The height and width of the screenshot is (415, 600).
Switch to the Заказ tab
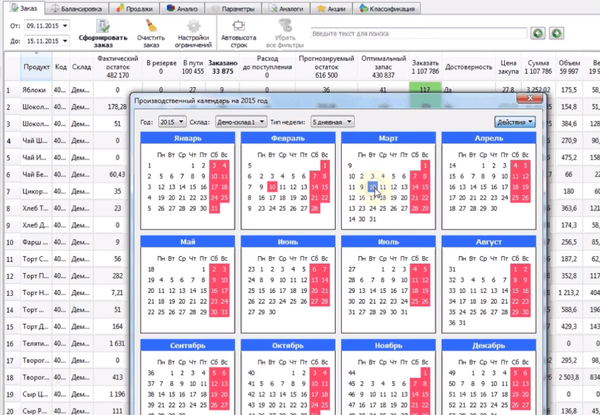24,8
